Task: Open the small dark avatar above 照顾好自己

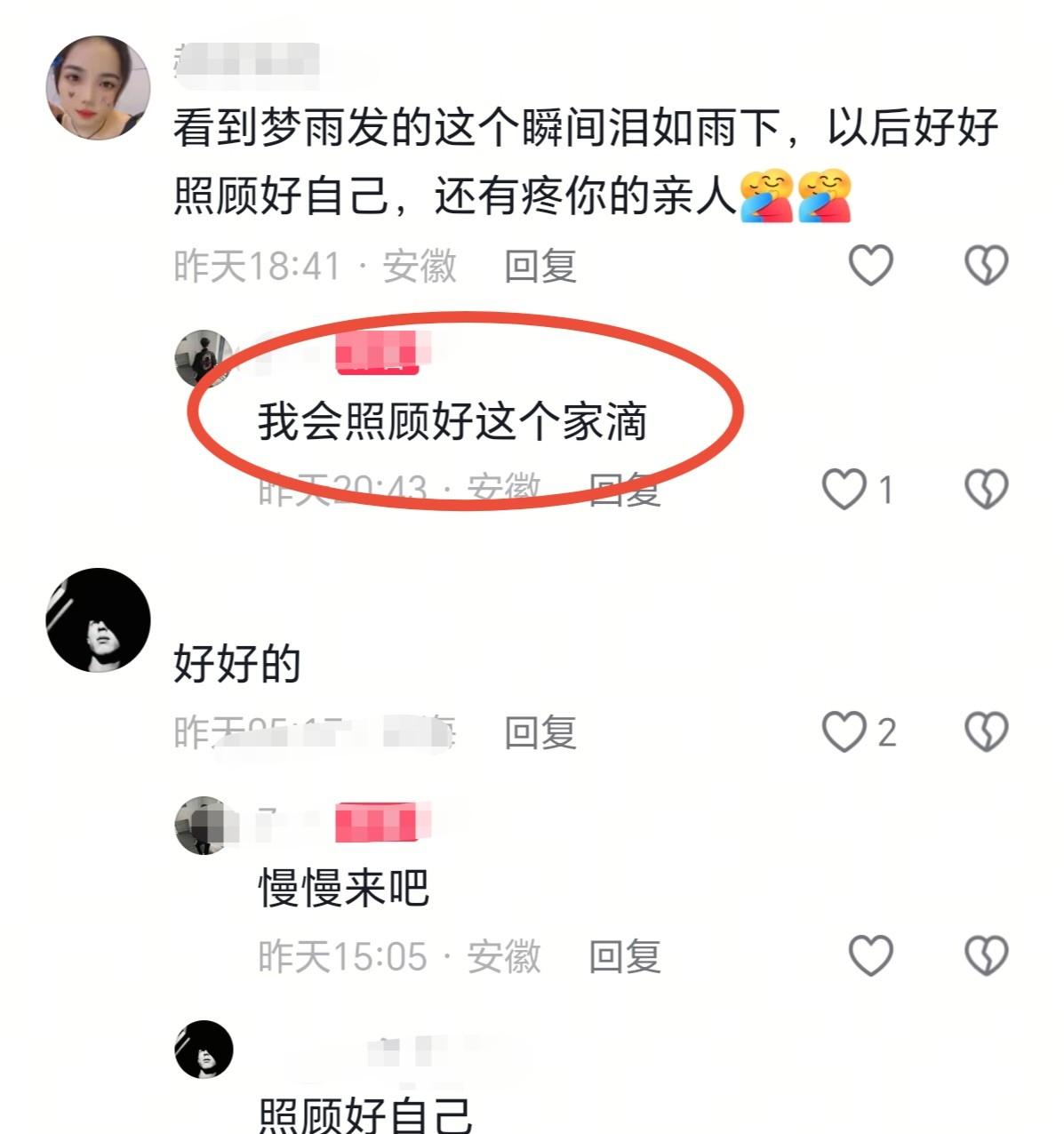Action: tap(204, 1050)
